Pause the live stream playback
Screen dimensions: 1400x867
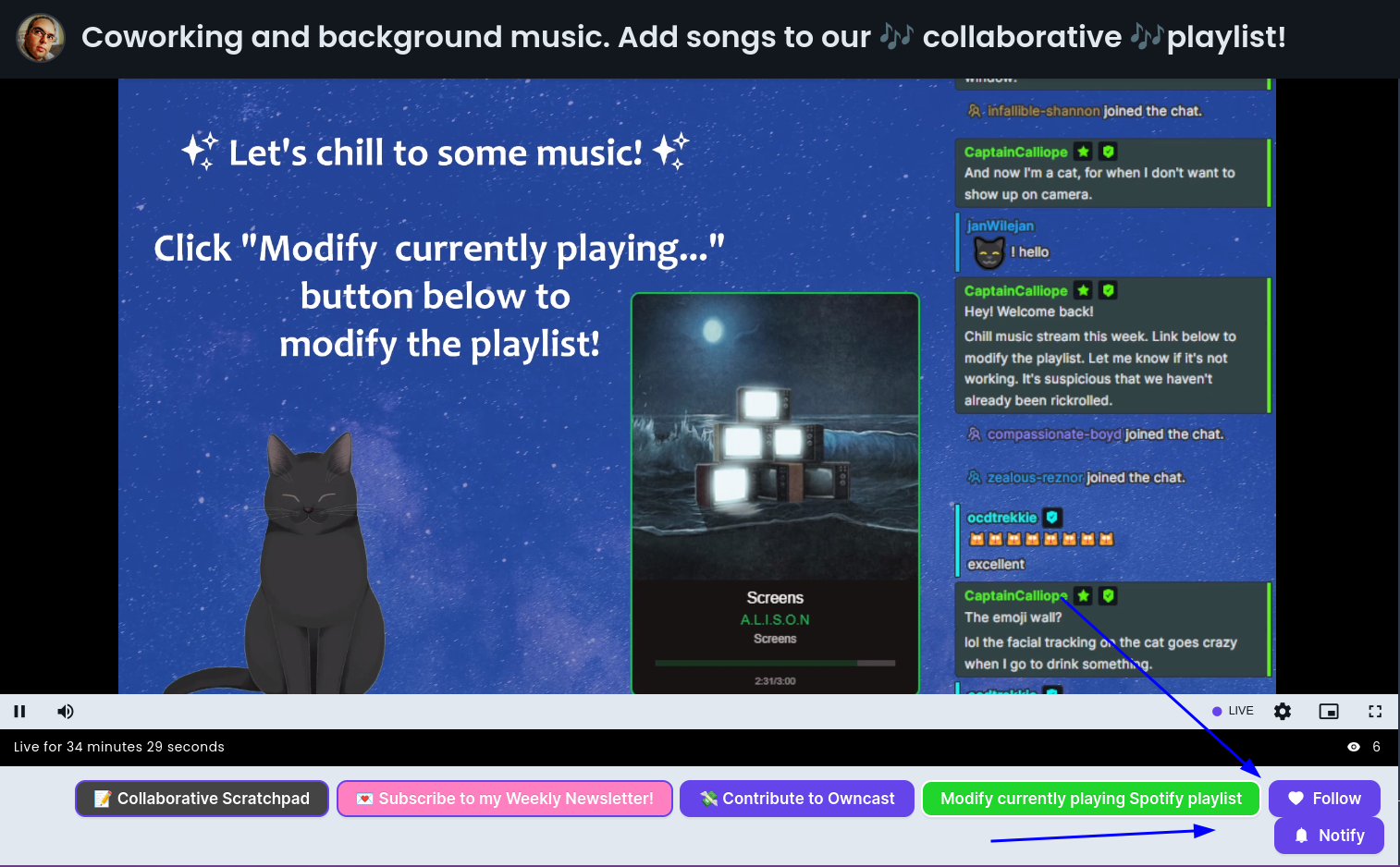pos(19,711)
